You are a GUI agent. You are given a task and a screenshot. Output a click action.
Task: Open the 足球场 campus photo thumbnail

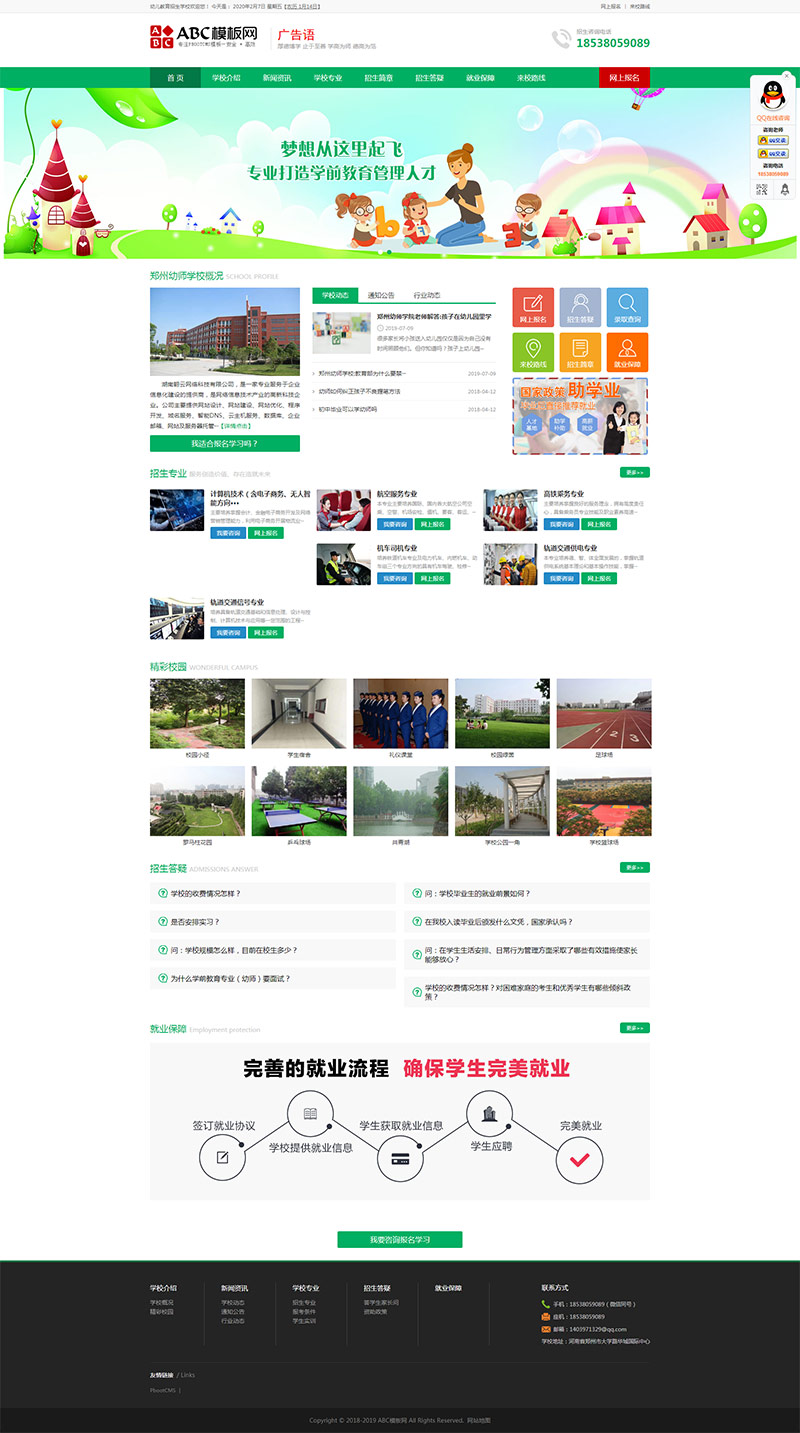click(x=603, y=714)
